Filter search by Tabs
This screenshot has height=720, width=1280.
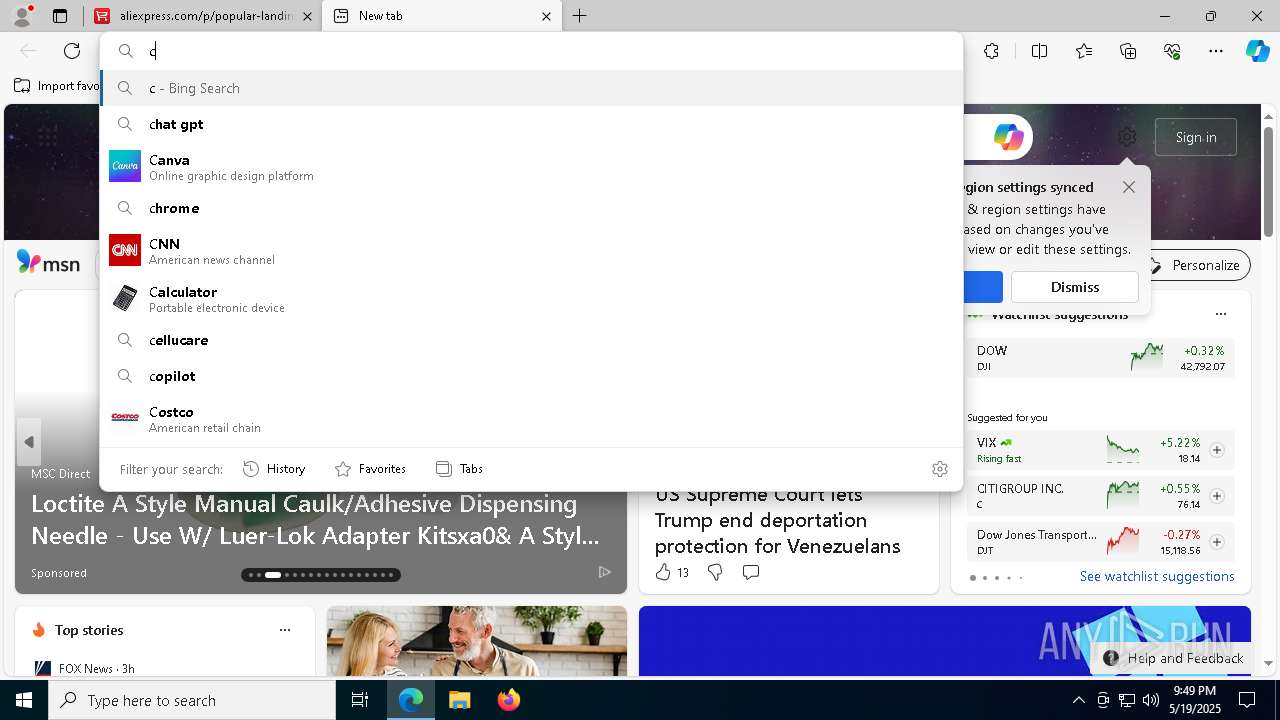[459, 469]
